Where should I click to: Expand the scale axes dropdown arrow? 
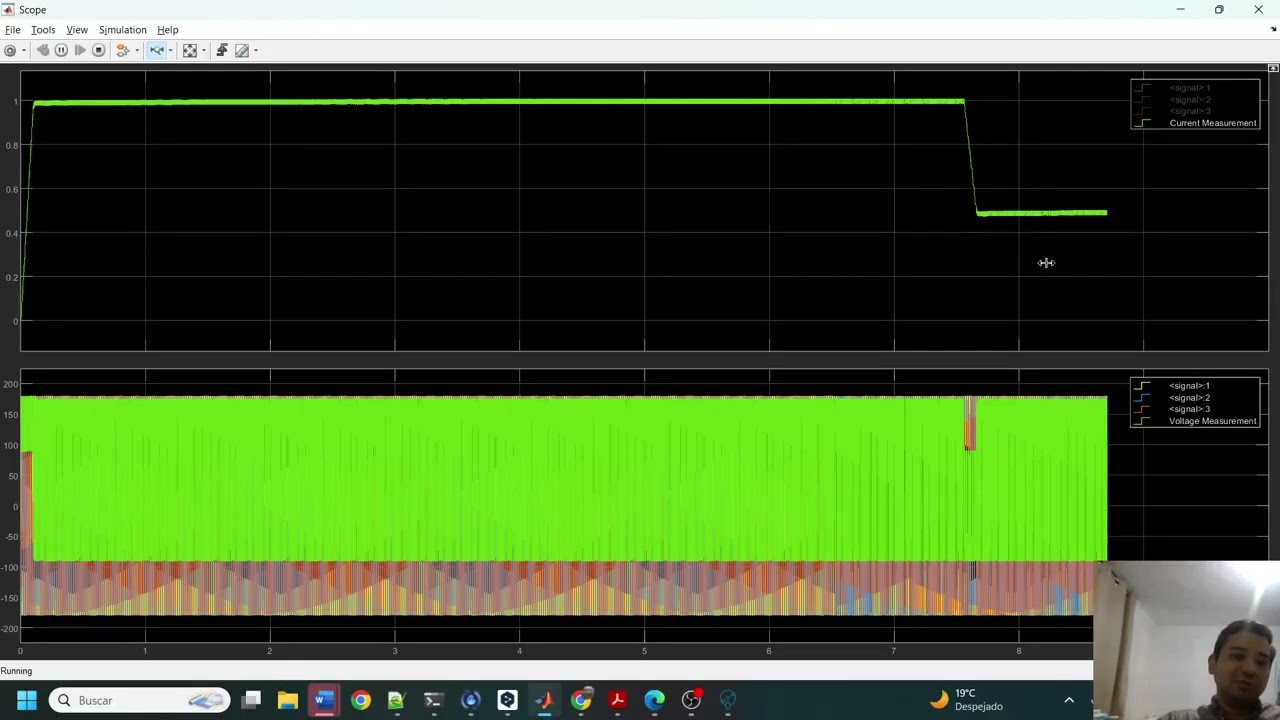[203, 50]
